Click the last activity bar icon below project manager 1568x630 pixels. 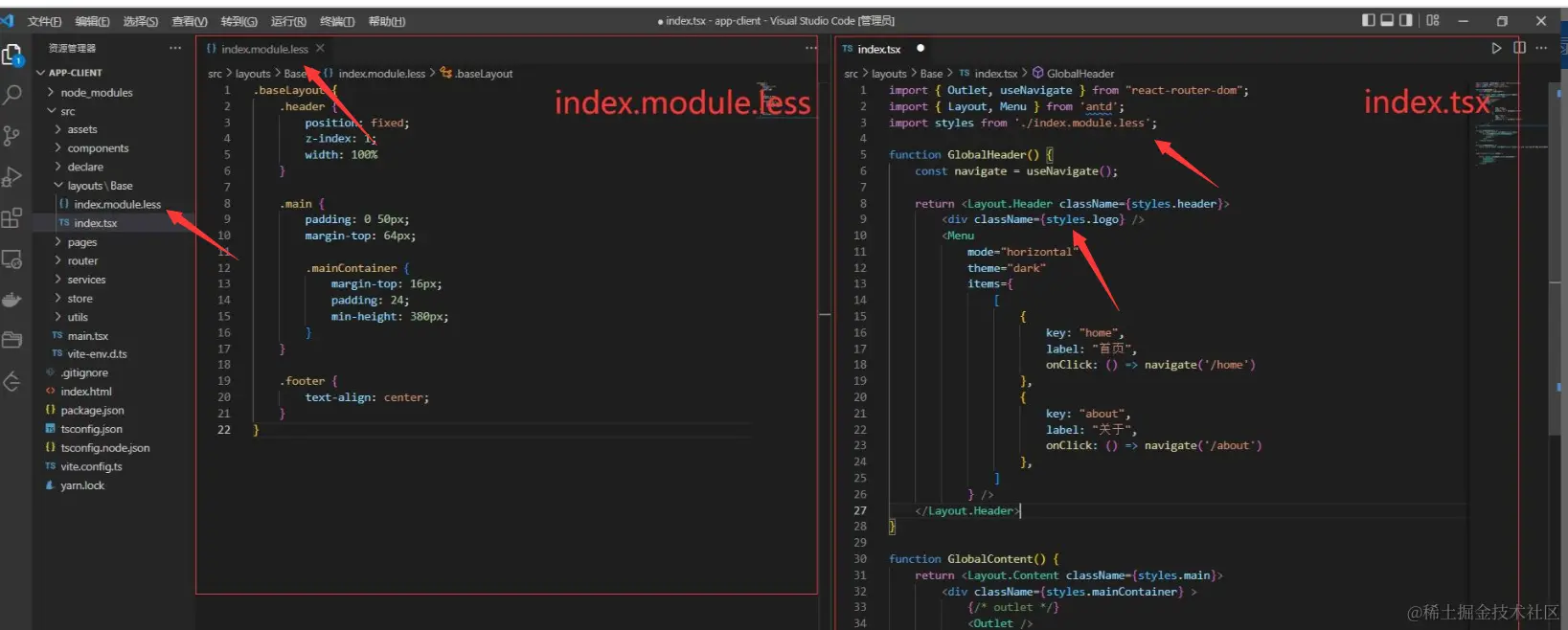(x=12, y=382)
